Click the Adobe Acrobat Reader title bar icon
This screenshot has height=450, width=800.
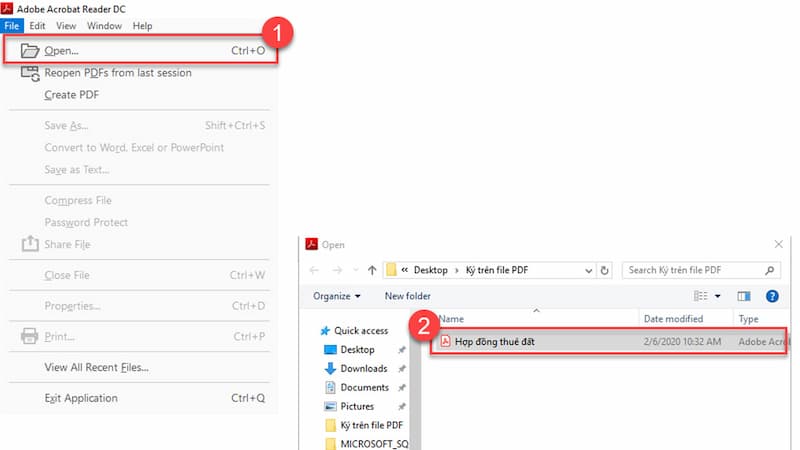point(7,8)
